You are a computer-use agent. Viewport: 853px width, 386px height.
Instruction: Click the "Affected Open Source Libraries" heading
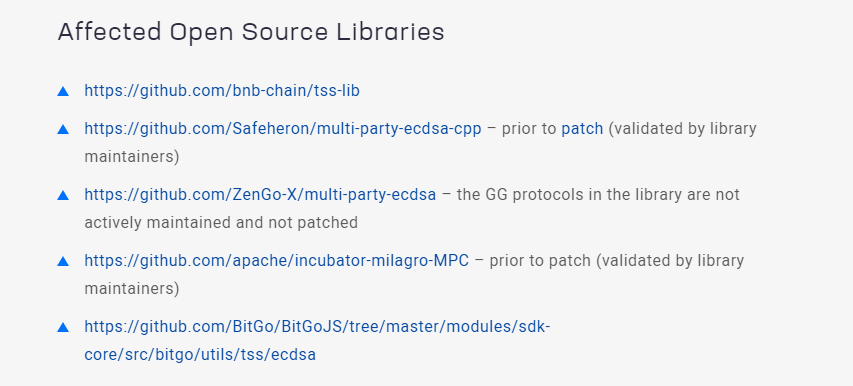click(251, 32)
